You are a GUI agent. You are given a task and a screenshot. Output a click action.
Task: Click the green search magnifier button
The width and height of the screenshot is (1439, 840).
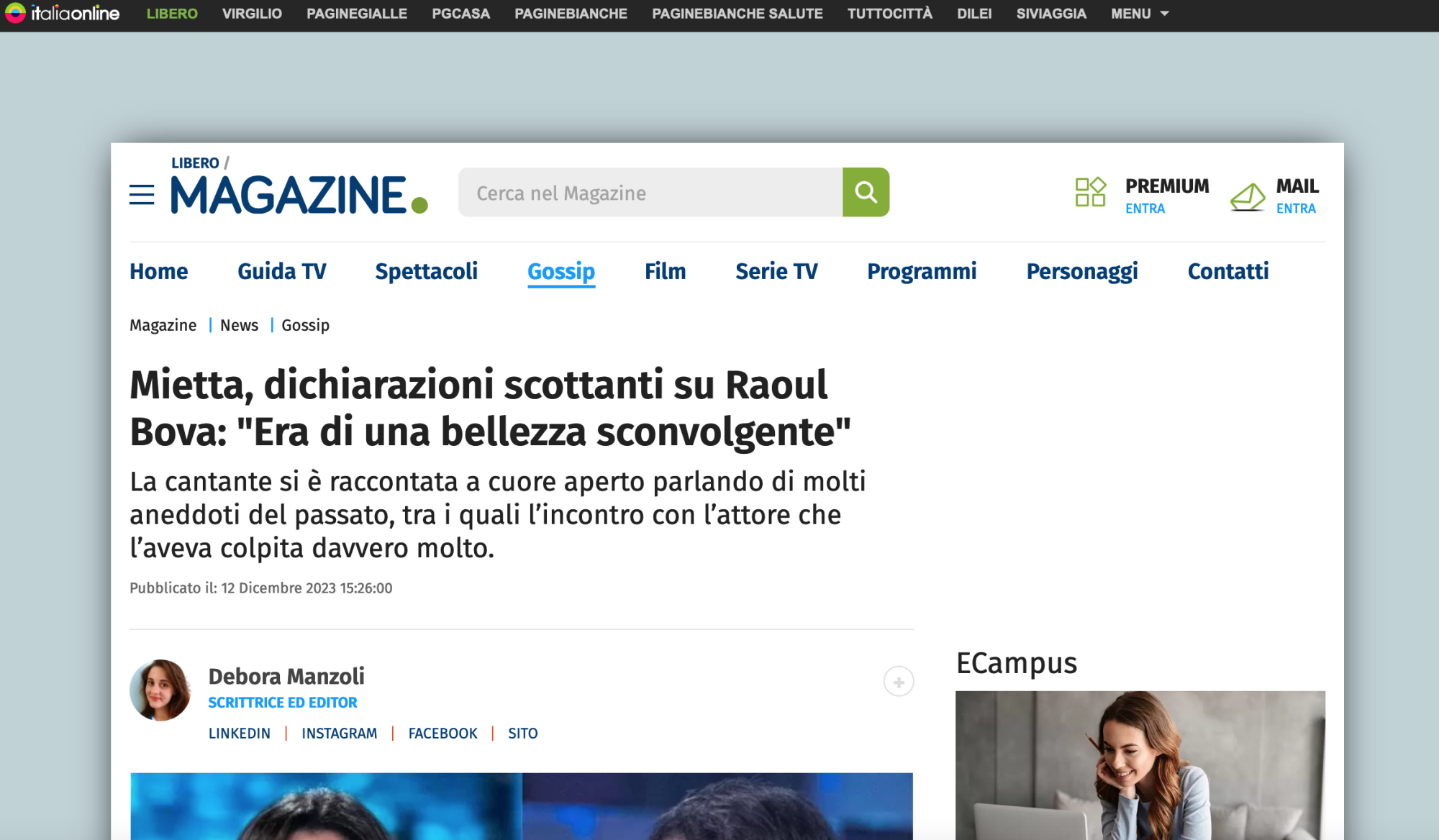point(866,192)
